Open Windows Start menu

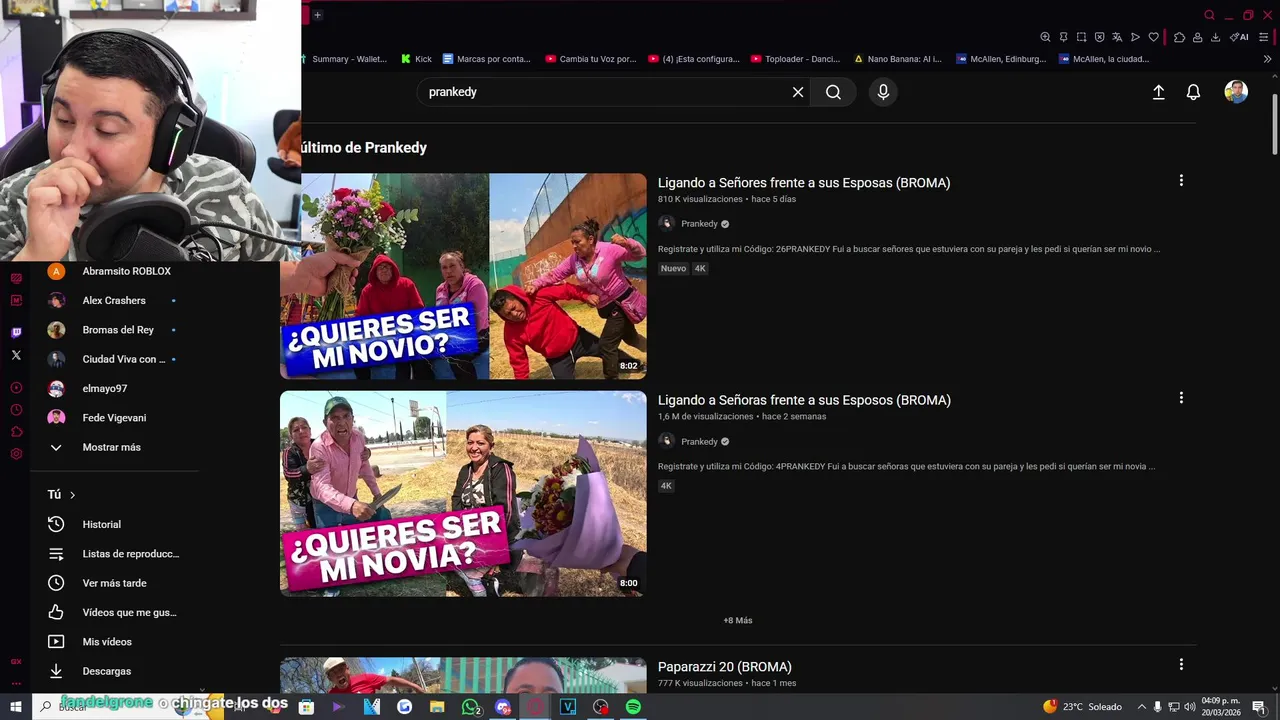[16, 707]
